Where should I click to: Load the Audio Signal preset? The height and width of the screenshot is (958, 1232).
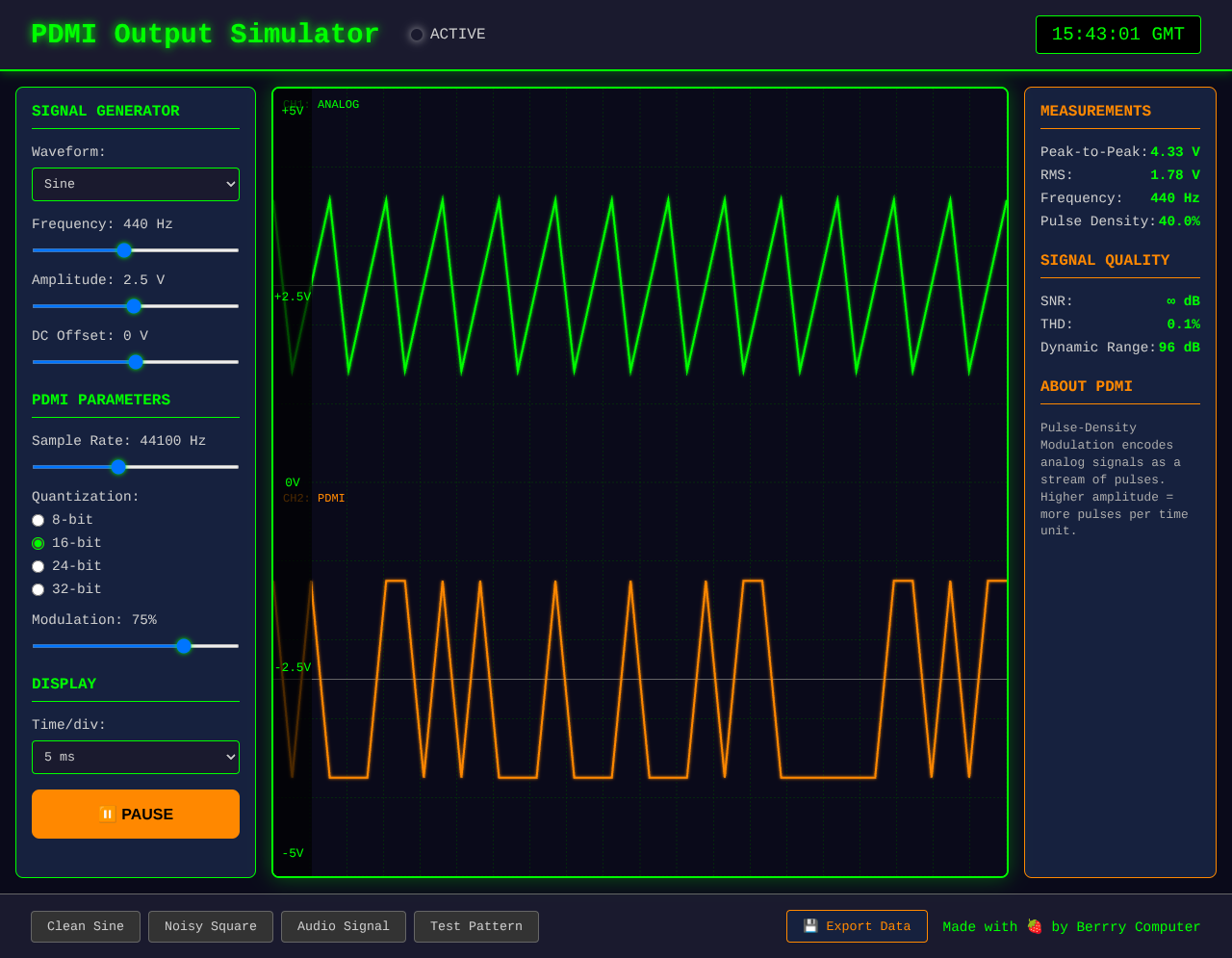[x=344, y=926]
